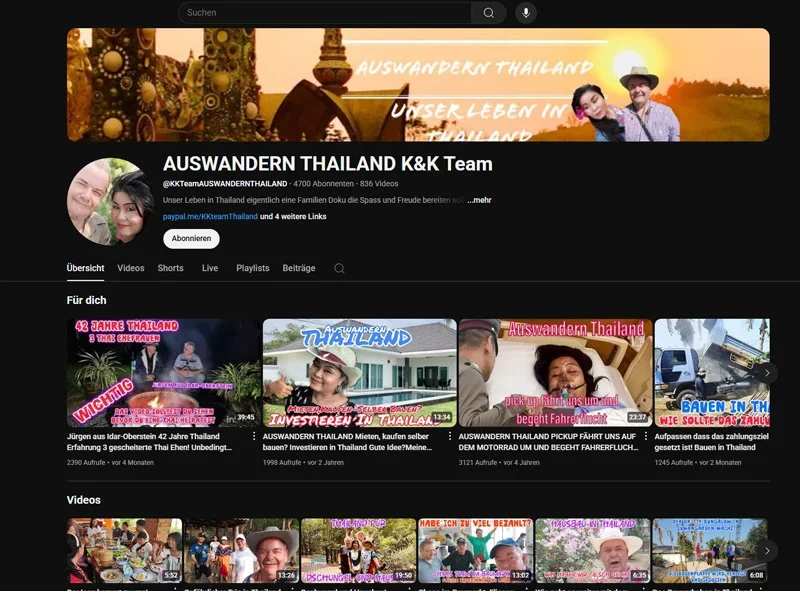This screenshot has height=591, width=800.
Task: Click the @KKTeamAUSWANDERNTHAILAND handle
Action: 225,184
